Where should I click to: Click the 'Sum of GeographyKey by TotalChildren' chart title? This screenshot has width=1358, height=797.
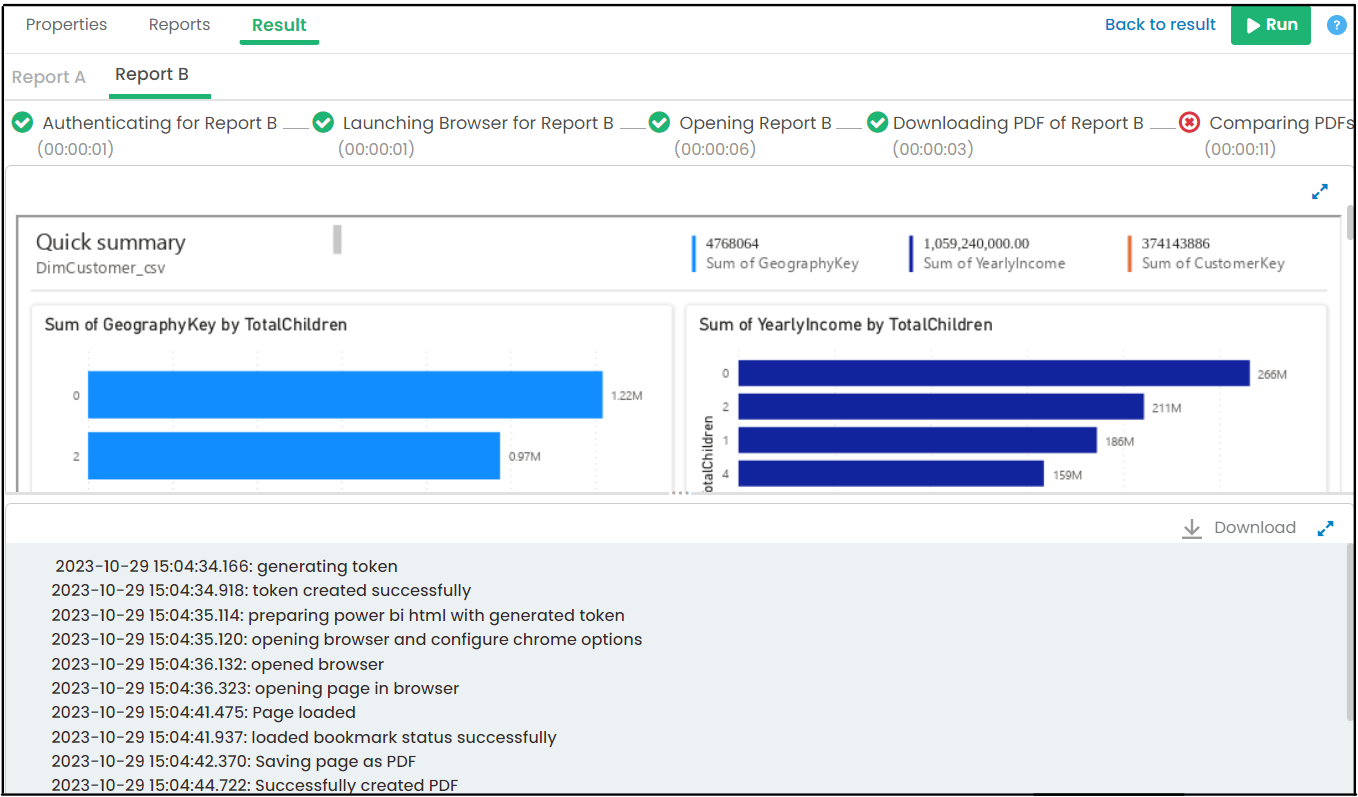196,325
